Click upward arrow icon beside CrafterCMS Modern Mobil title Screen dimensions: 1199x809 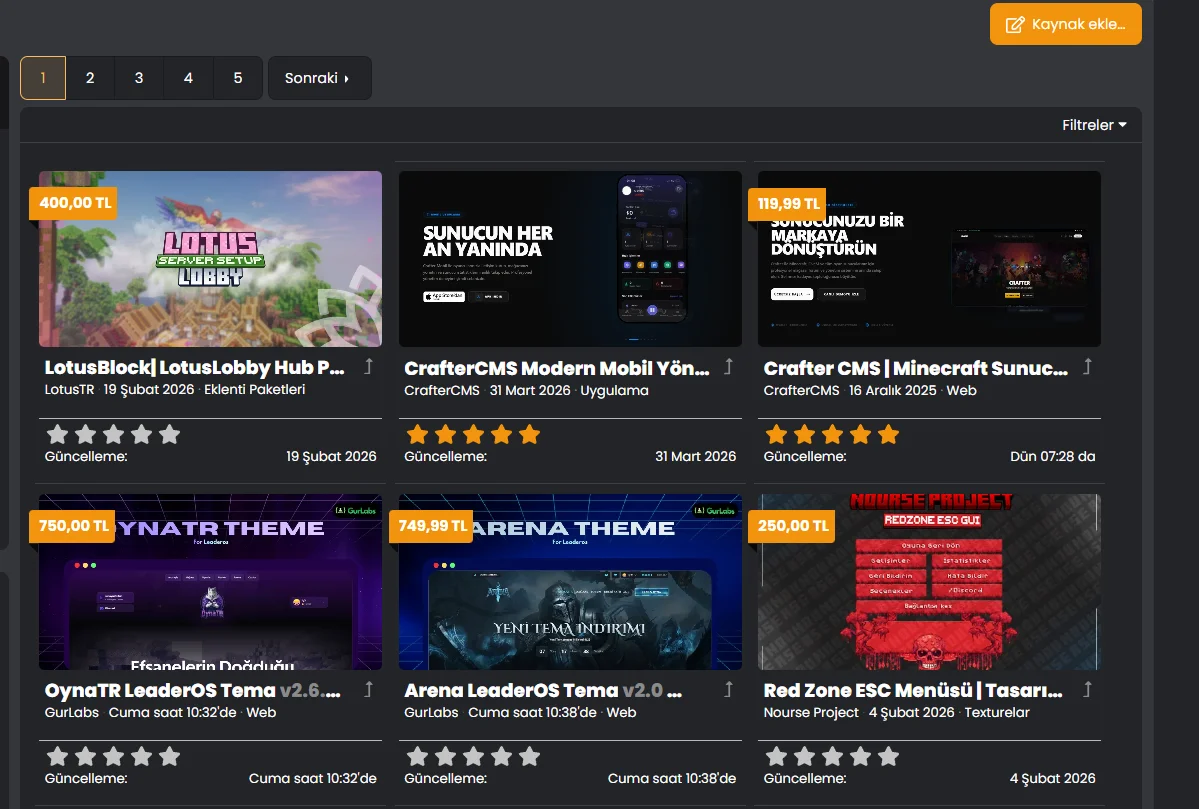tap(728, 366)
